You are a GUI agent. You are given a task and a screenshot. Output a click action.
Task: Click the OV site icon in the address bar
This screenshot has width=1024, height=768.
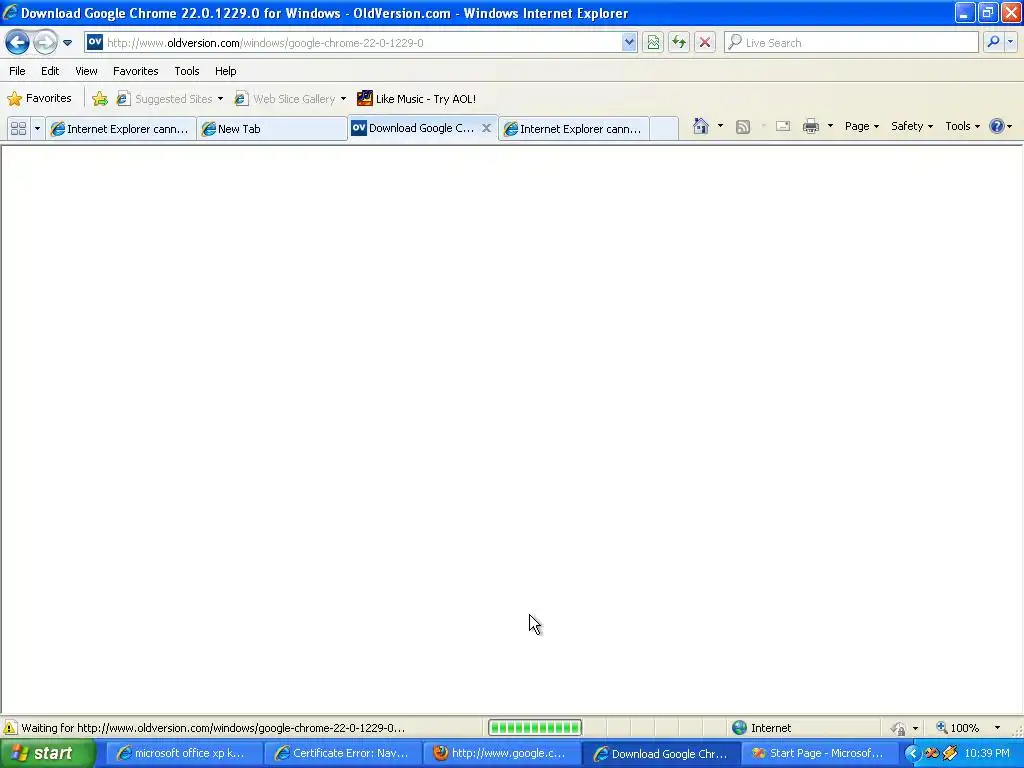[x=95, y=42]
